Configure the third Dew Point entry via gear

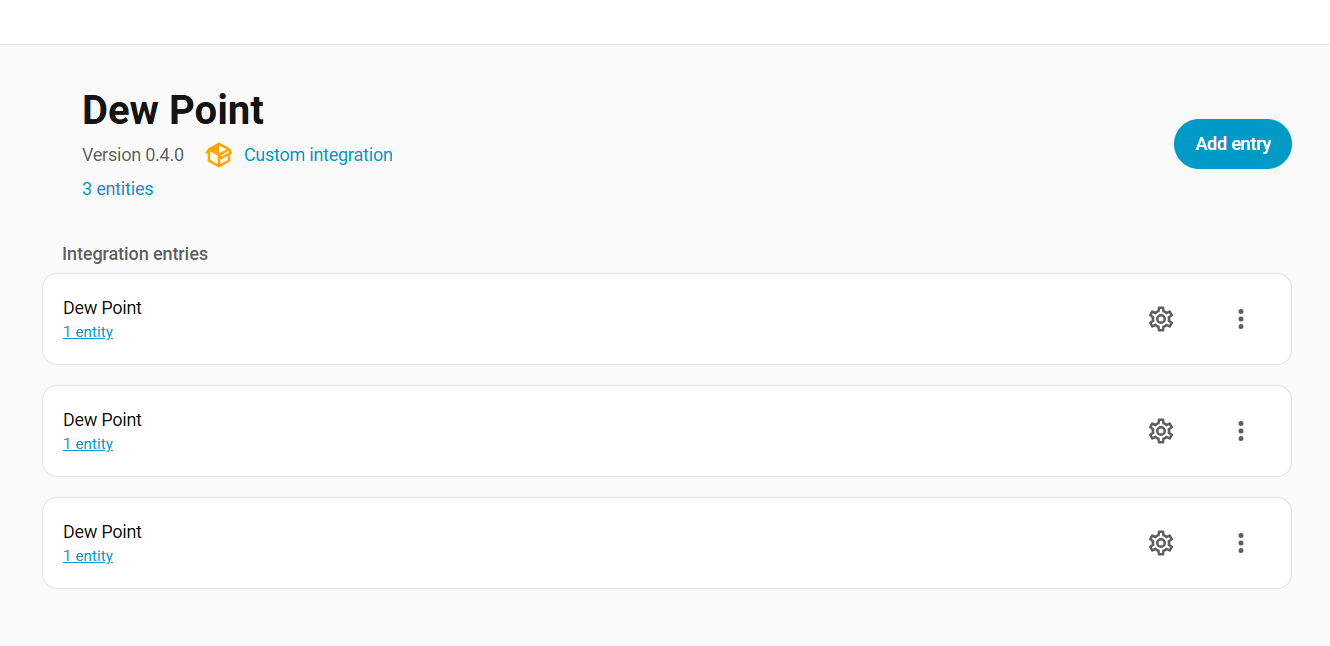(1160, 543)
